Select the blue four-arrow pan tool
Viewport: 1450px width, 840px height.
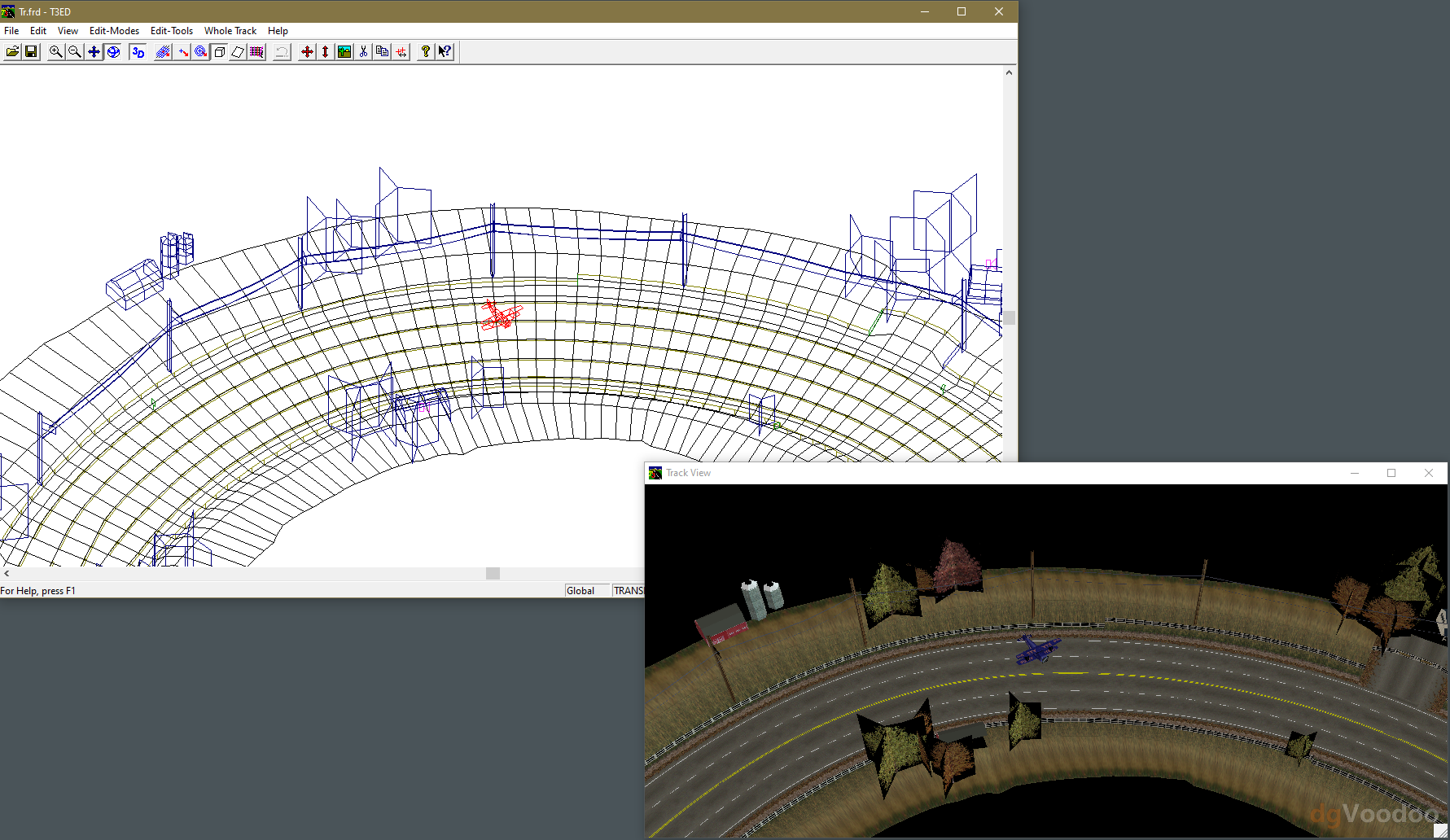point(94,52)
